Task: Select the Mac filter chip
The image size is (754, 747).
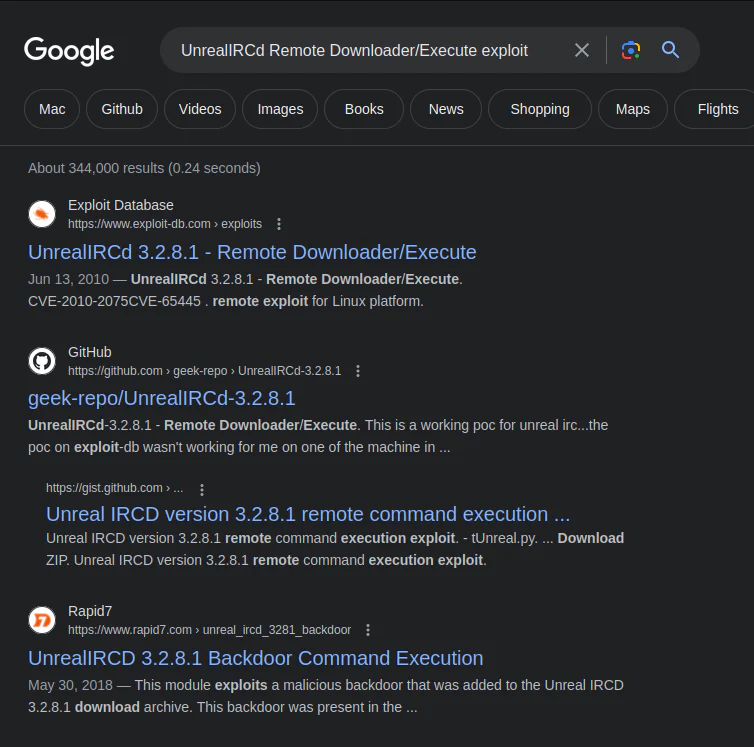Action: (x=52, y=109)
